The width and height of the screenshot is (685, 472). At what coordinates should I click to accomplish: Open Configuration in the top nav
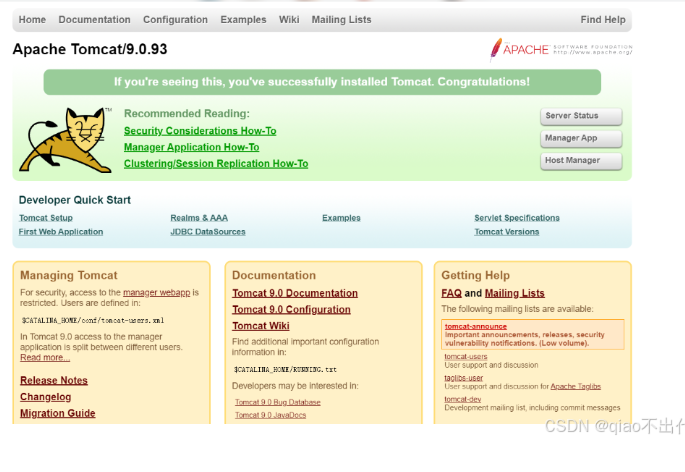(176, 20)
